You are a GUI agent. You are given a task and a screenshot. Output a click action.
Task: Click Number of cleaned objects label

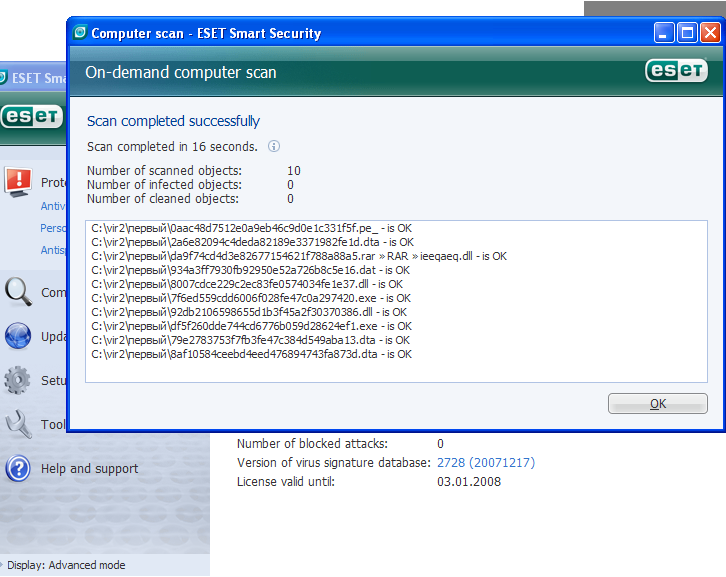[163, 199]
